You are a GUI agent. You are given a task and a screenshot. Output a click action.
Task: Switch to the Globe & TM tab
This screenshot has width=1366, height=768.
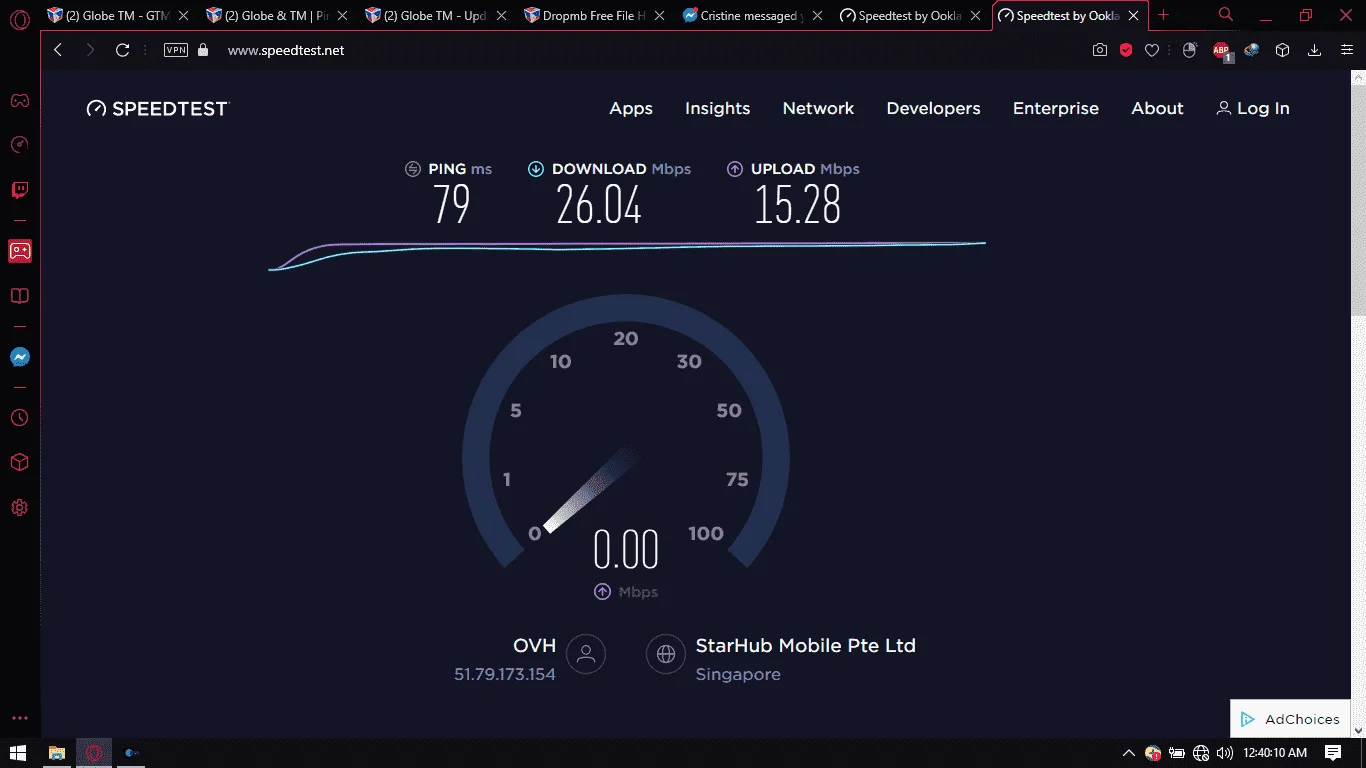tap(276, 16)
